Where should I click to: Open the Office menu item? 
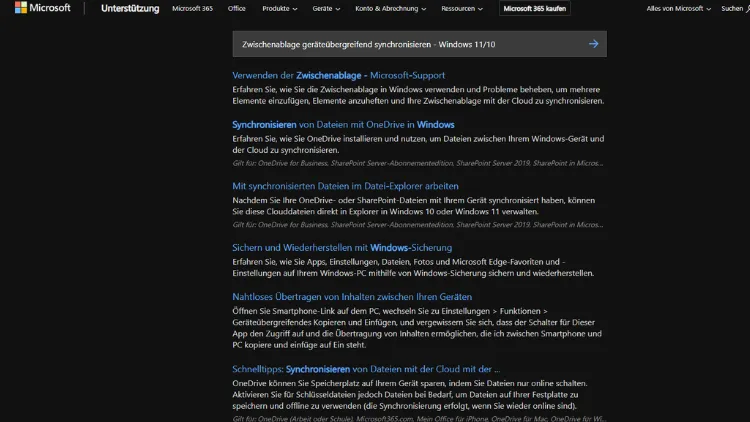(x=237, y=9)
